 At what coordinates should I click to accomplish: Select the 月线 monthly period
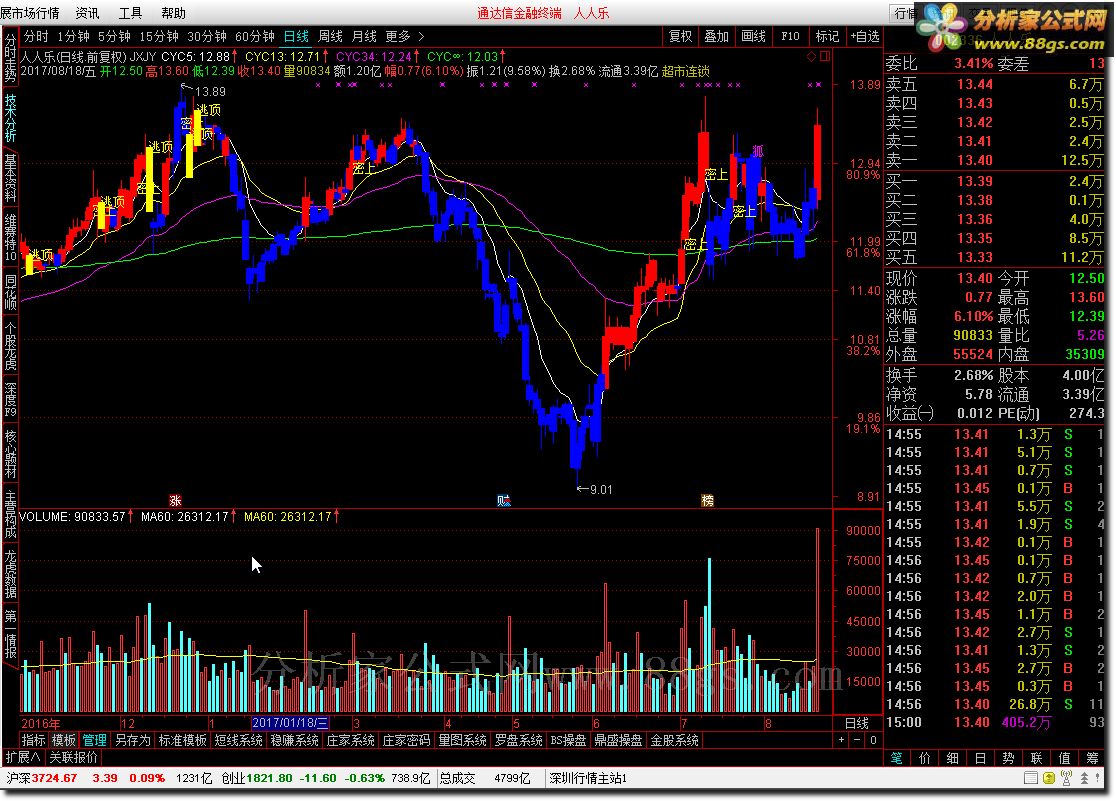(364, 36)
